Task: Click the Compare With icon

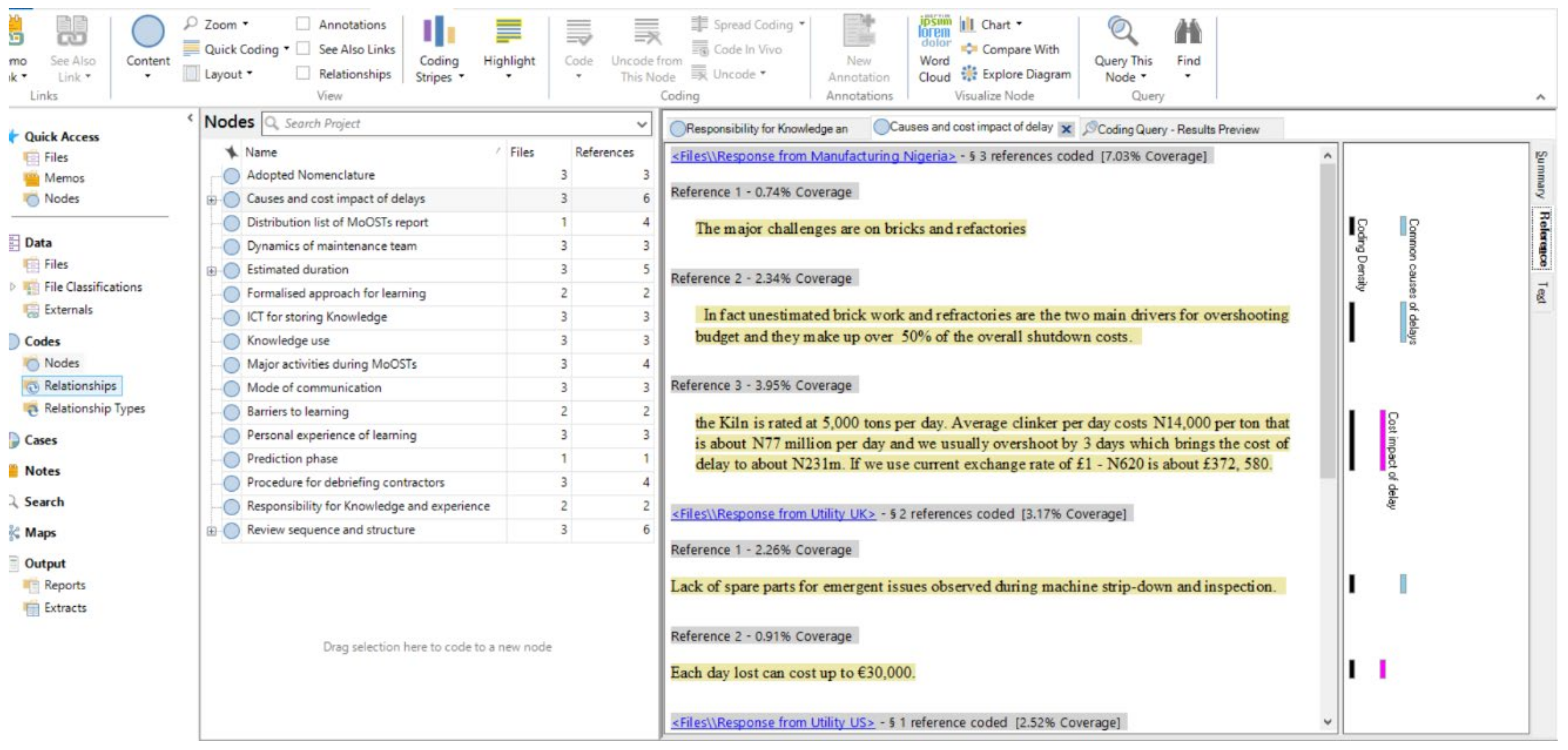Action: click(x=969, y=49)
